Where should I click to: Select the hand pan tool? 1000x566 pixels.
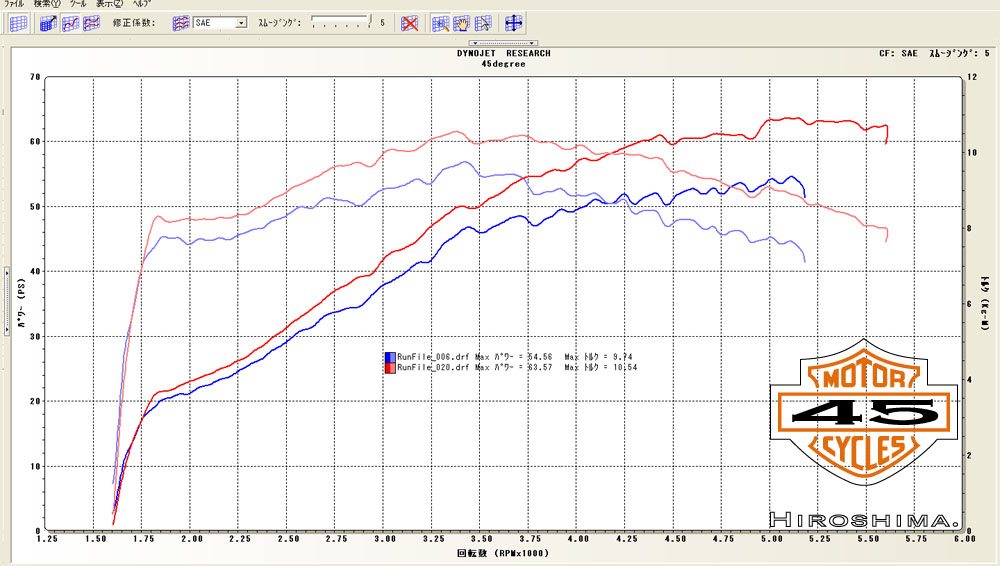coord(462,22)
